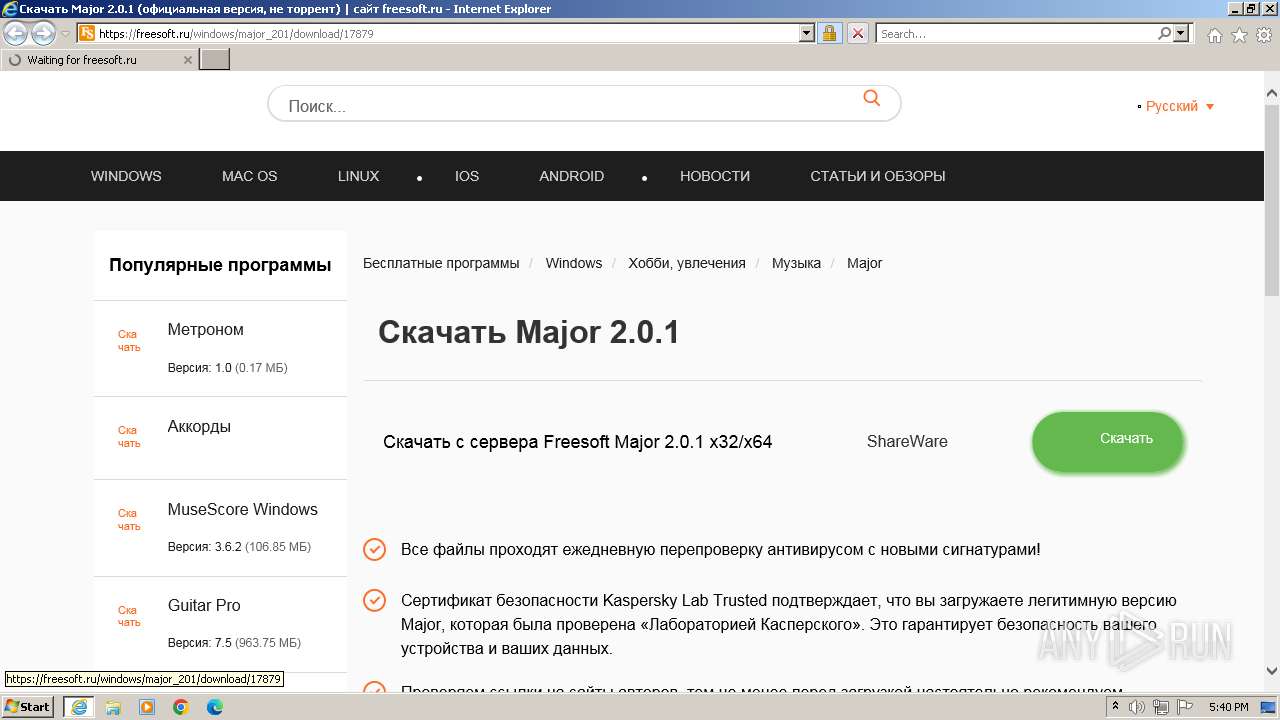Open the MuseScore Windows program link

tap(243, 510)
